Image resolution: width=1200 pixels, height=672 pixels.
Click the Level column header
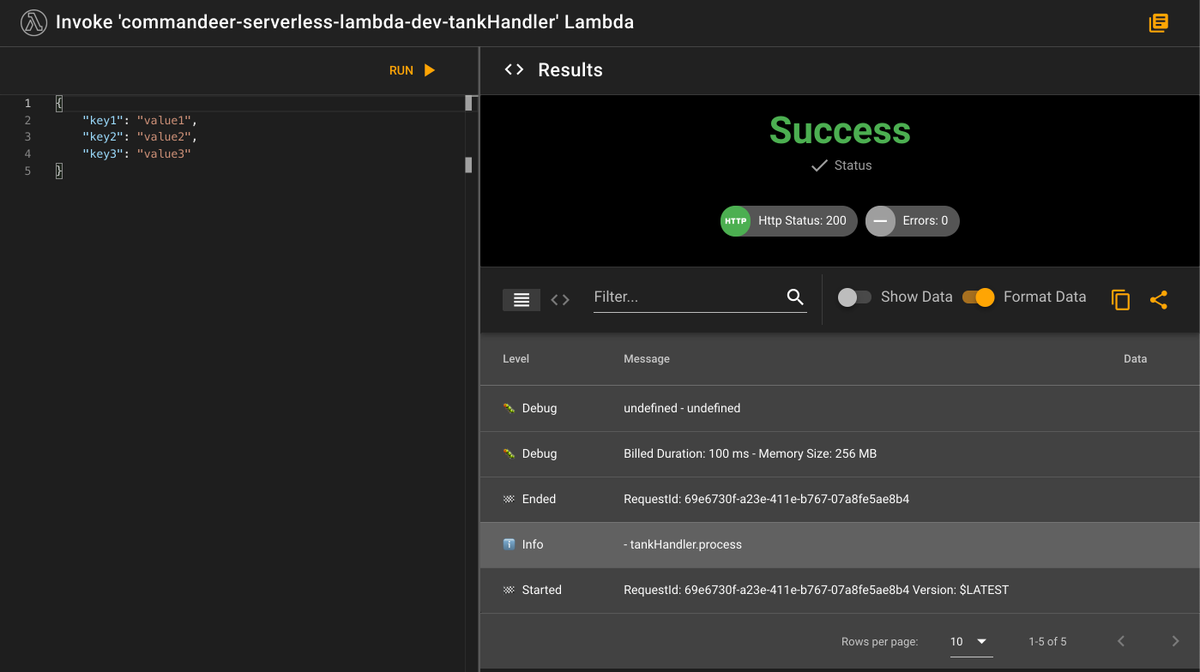[x=516, y=358]
